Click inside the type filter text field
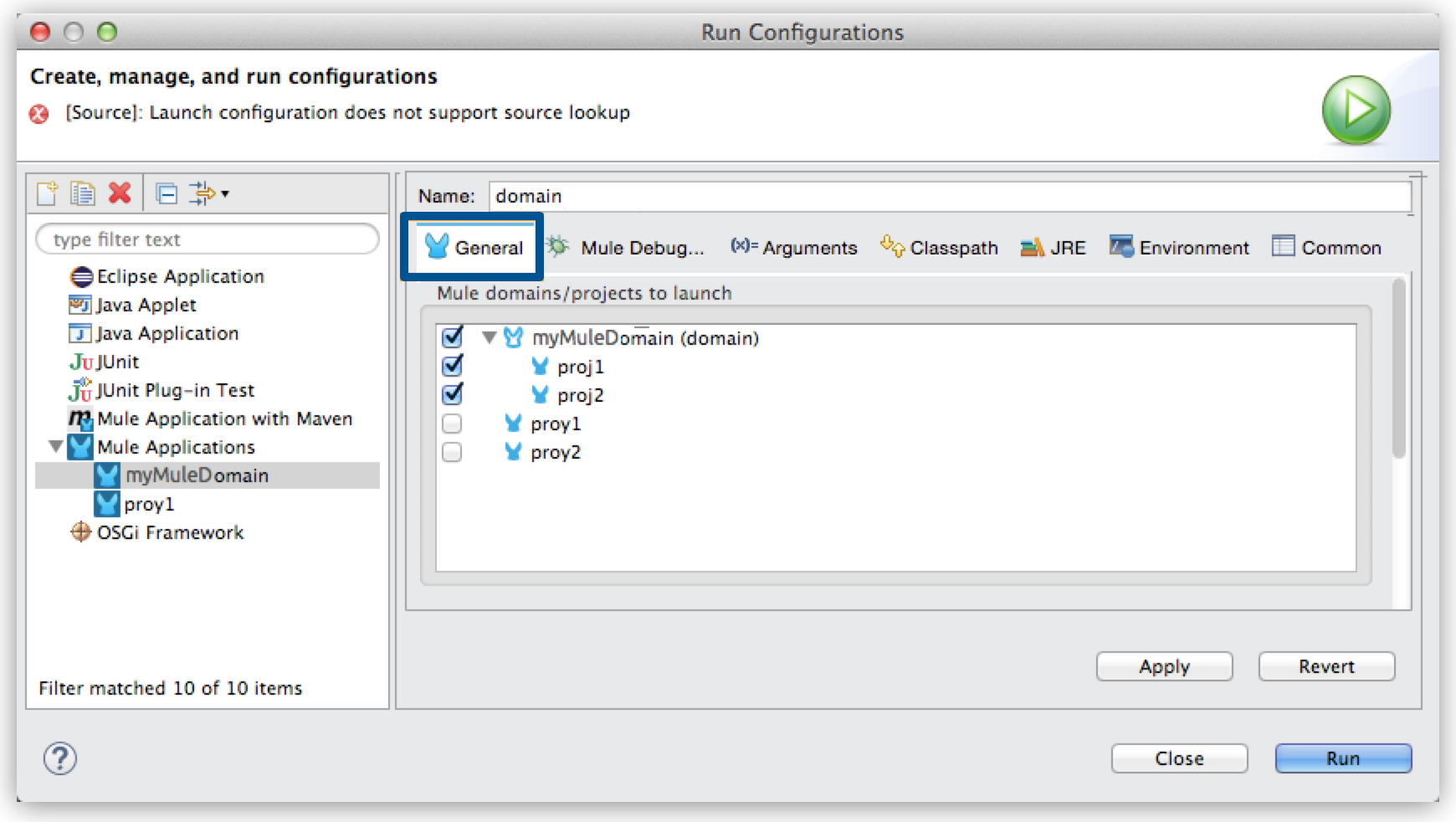Screen dimensions: 1456x822 (207, 239)
